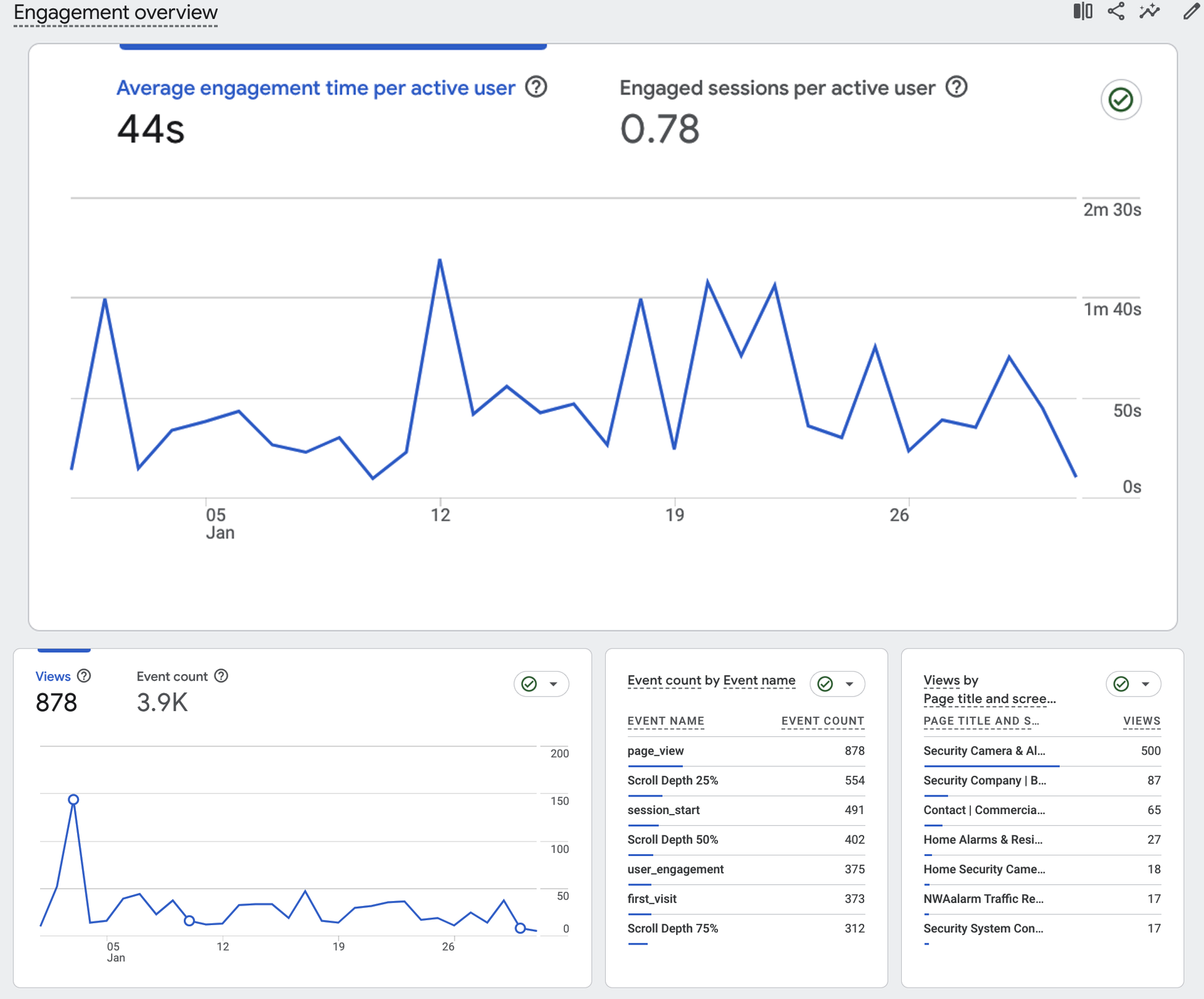Viewport: 1204px width, 999px height.
Task: Open the page_view event row
Action: click(655, 751)
